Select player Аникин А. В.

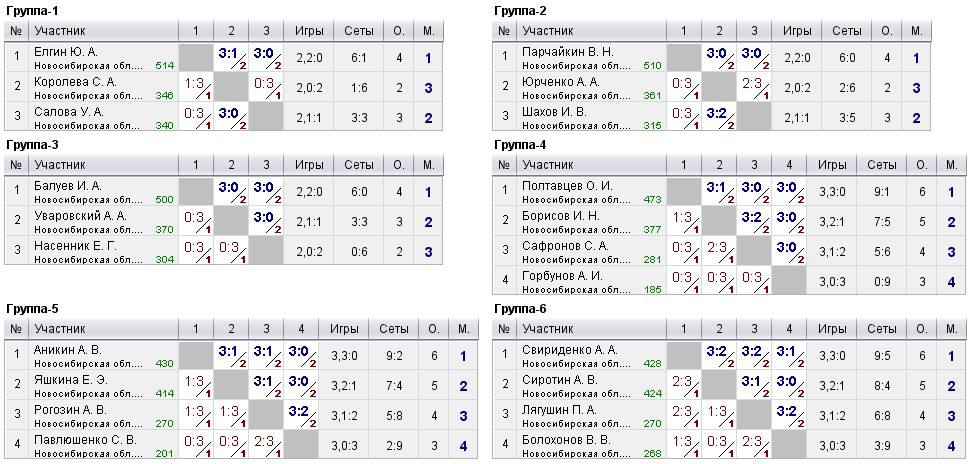point(68,350)
